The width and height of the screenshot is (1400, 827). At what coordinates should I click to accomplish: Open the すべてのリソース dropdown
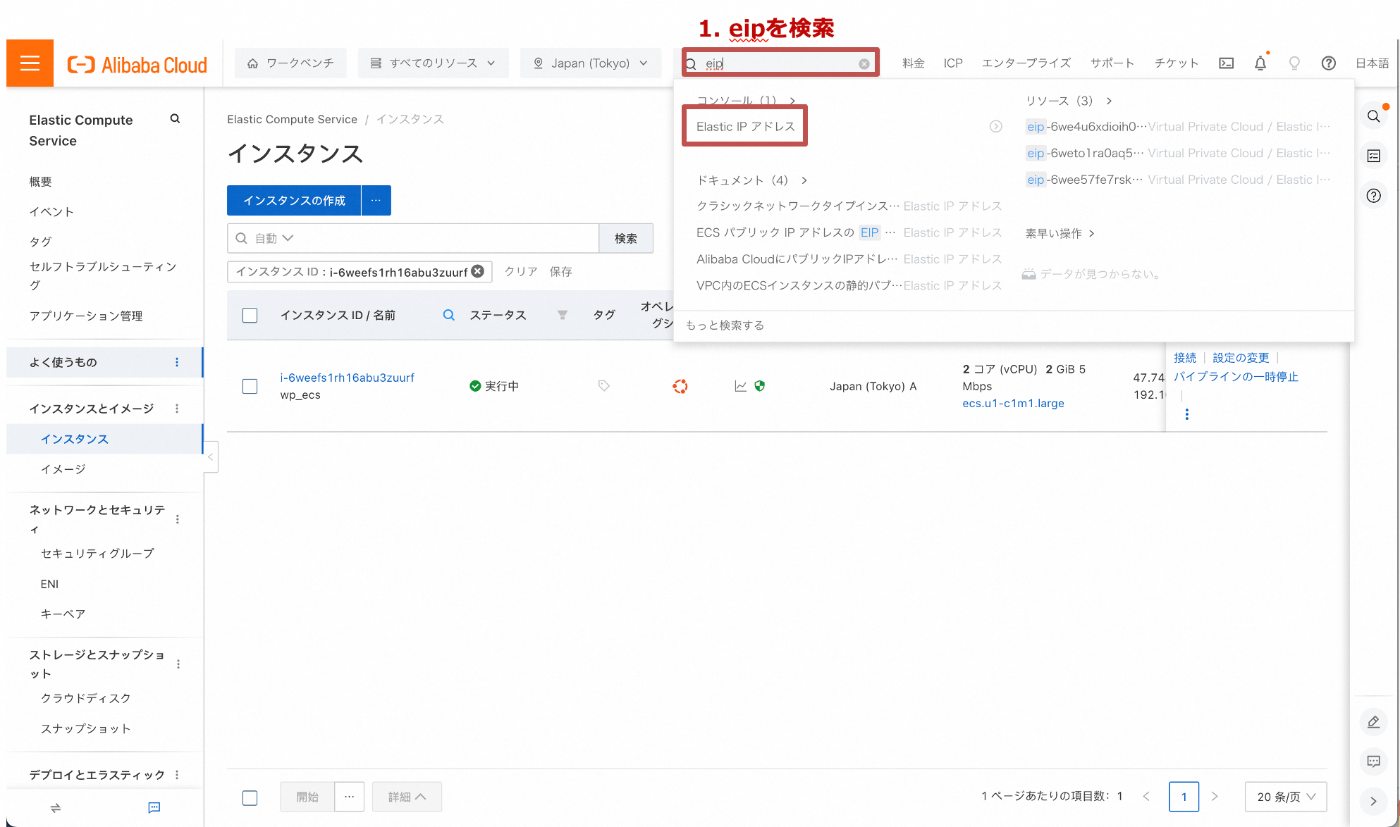tap(433, 63)
